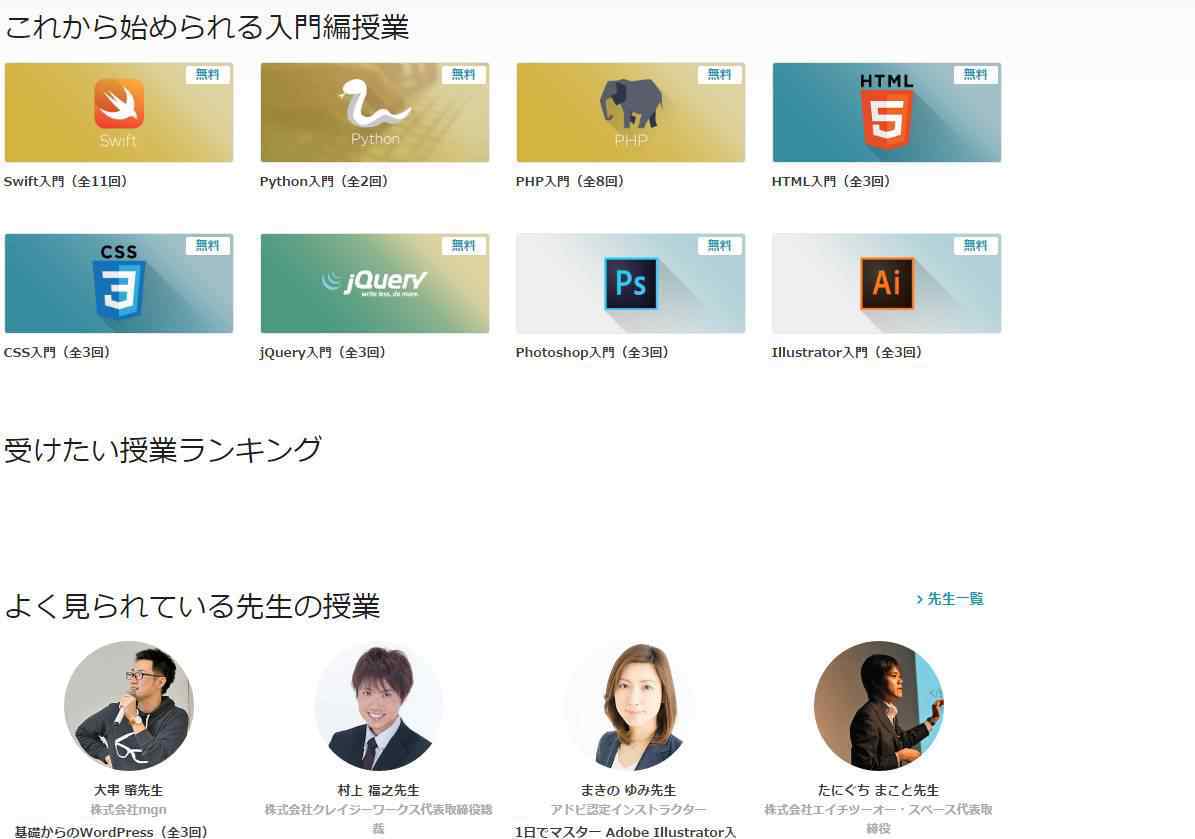Image resolution: width=1195 pixels, height=839 pixels.
Task: Open the Python入門（全2回）course link
Action: coord(324,181)
